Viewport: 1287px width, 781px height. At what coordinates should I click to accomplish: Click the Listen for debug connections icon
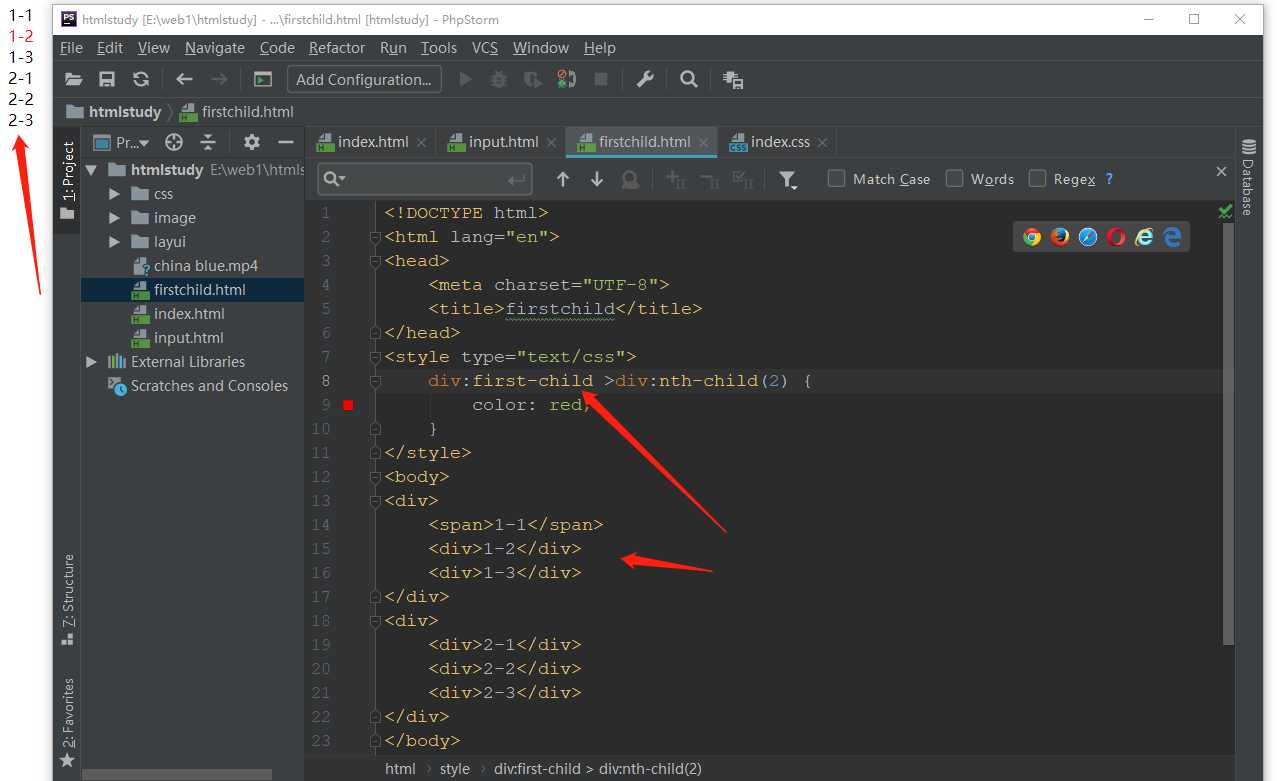point(566,79)
